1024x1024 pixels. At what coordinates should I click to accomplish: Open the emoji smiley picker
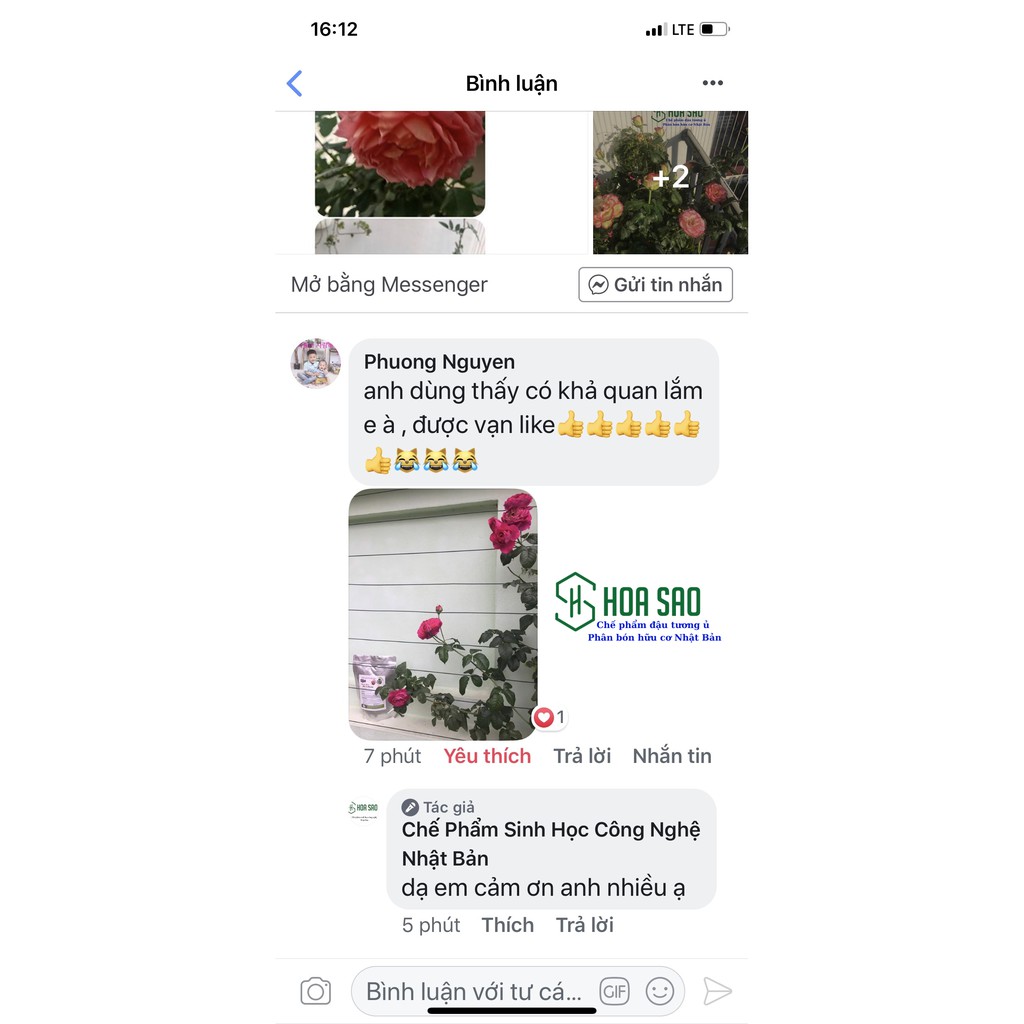click(660, 991)
